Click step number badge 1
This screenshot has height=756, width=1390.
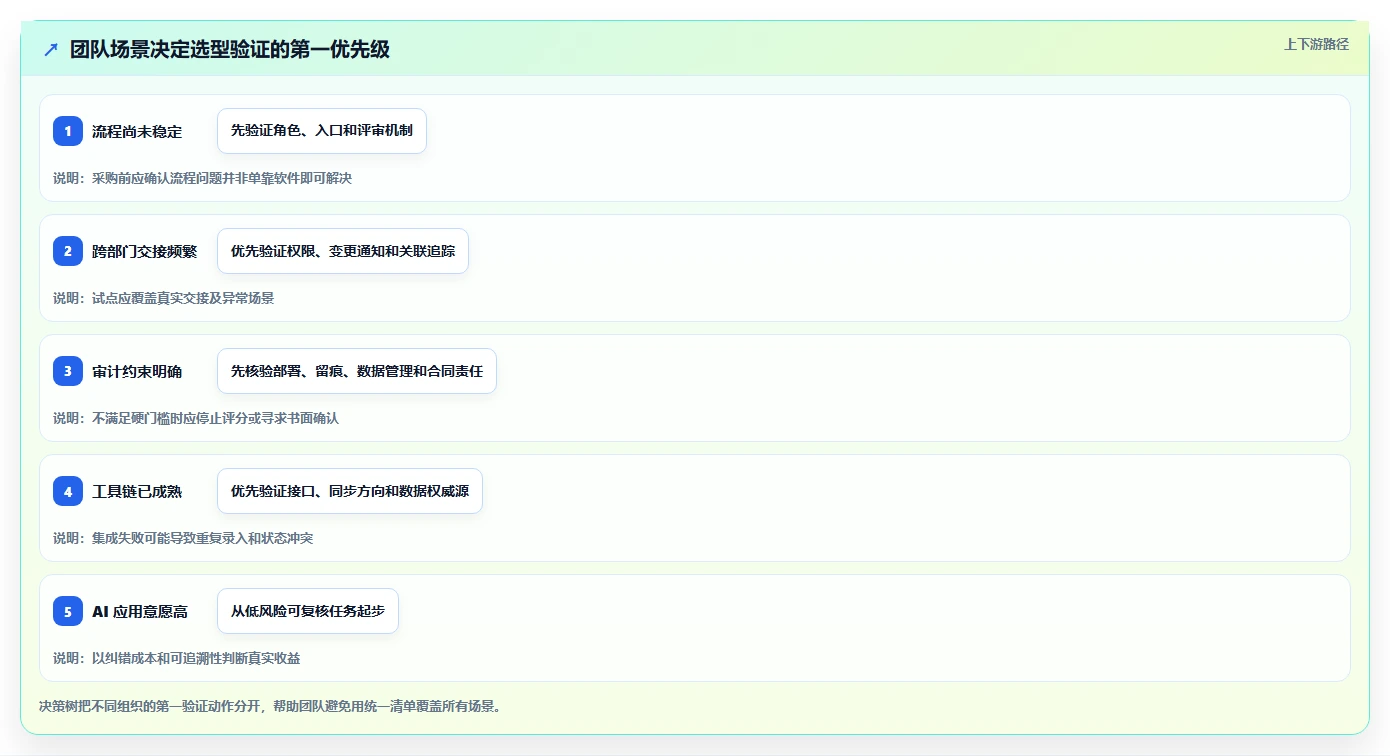tap(68, 131)
